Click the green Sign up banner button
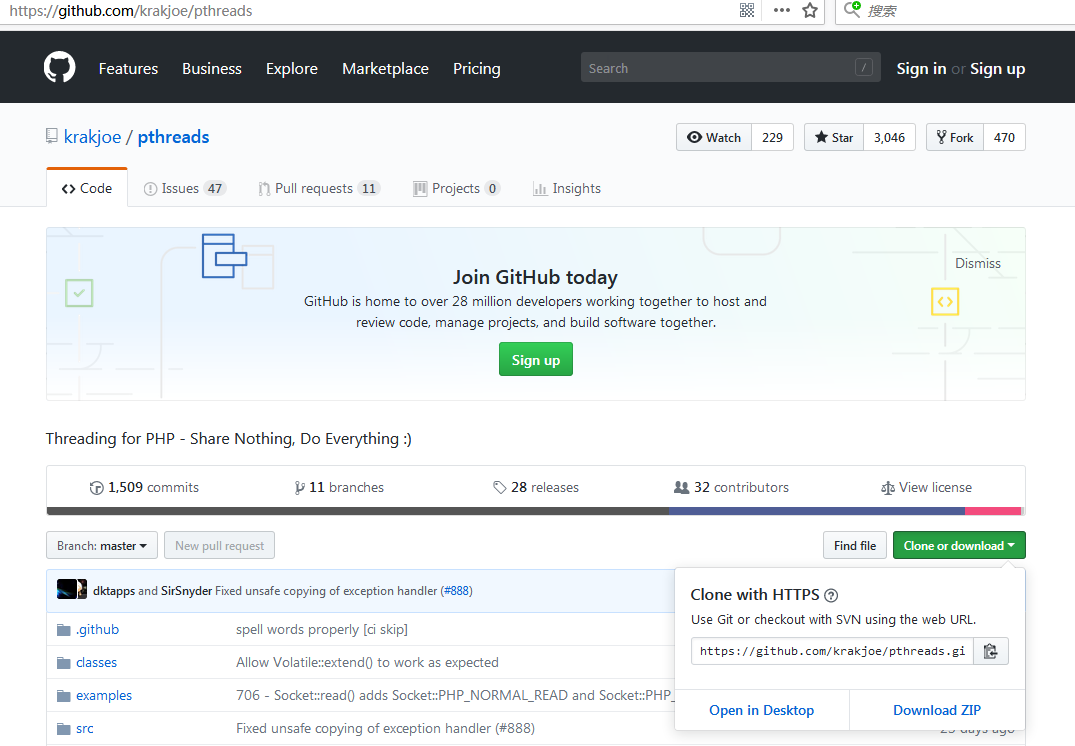 pyautogui.click(x=535, y=360)
